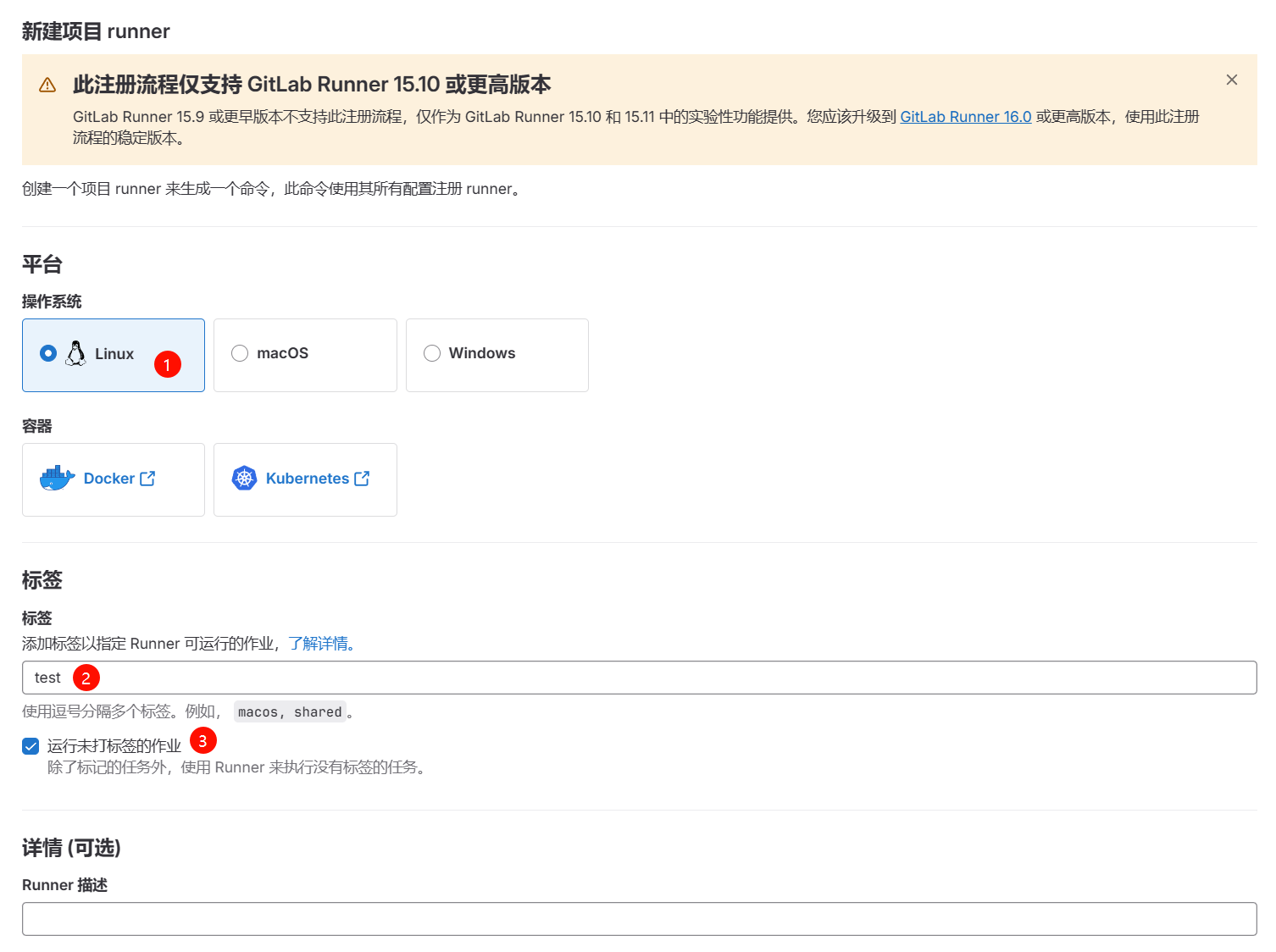
Task: Toggle the 运行未打标签的作业 checkbox
Action: [x=31, y=746]
